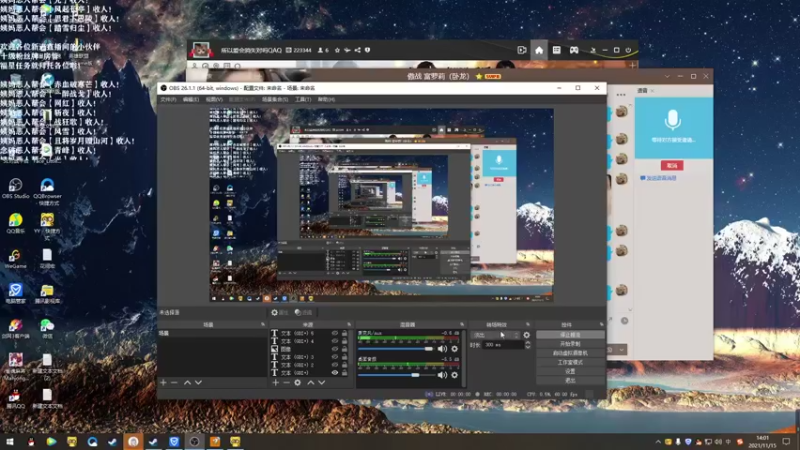The image size is (800, 450).
Task: Open the 淡出 scene transition dropdown
Action: coord(495,335)
